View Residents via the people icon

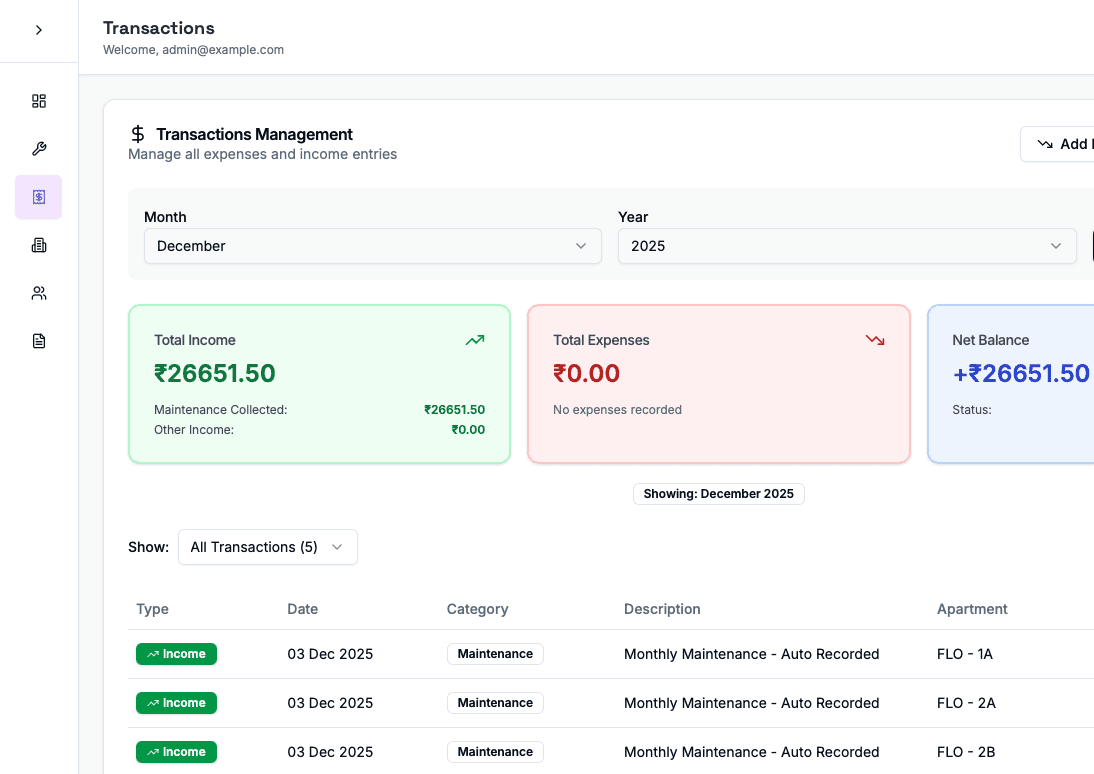pyautogui.click(x=38, y=292)
